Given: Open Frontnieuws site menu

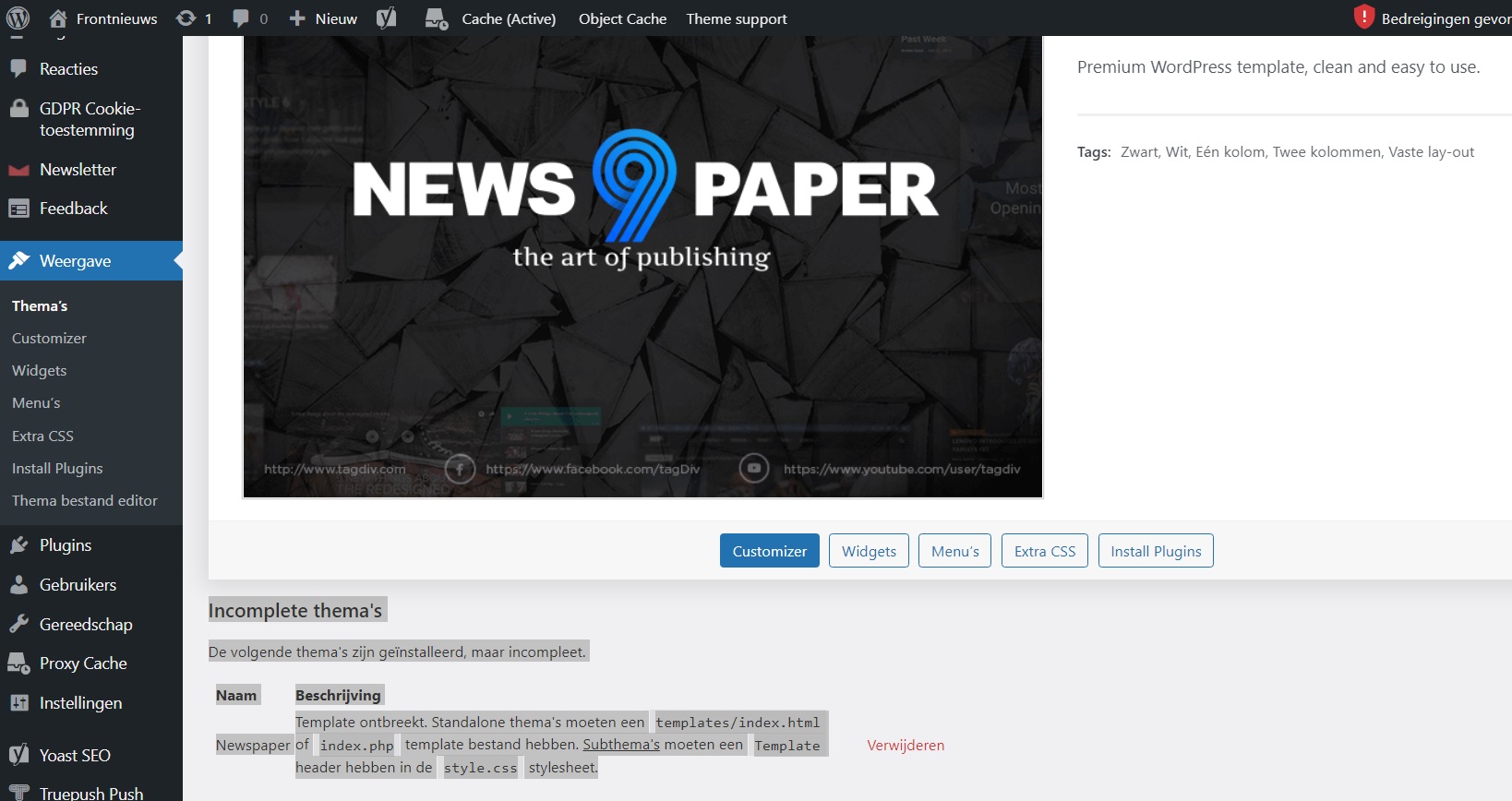Looking at the screenshot, I should pyautogui.click(x=116, y=18).
